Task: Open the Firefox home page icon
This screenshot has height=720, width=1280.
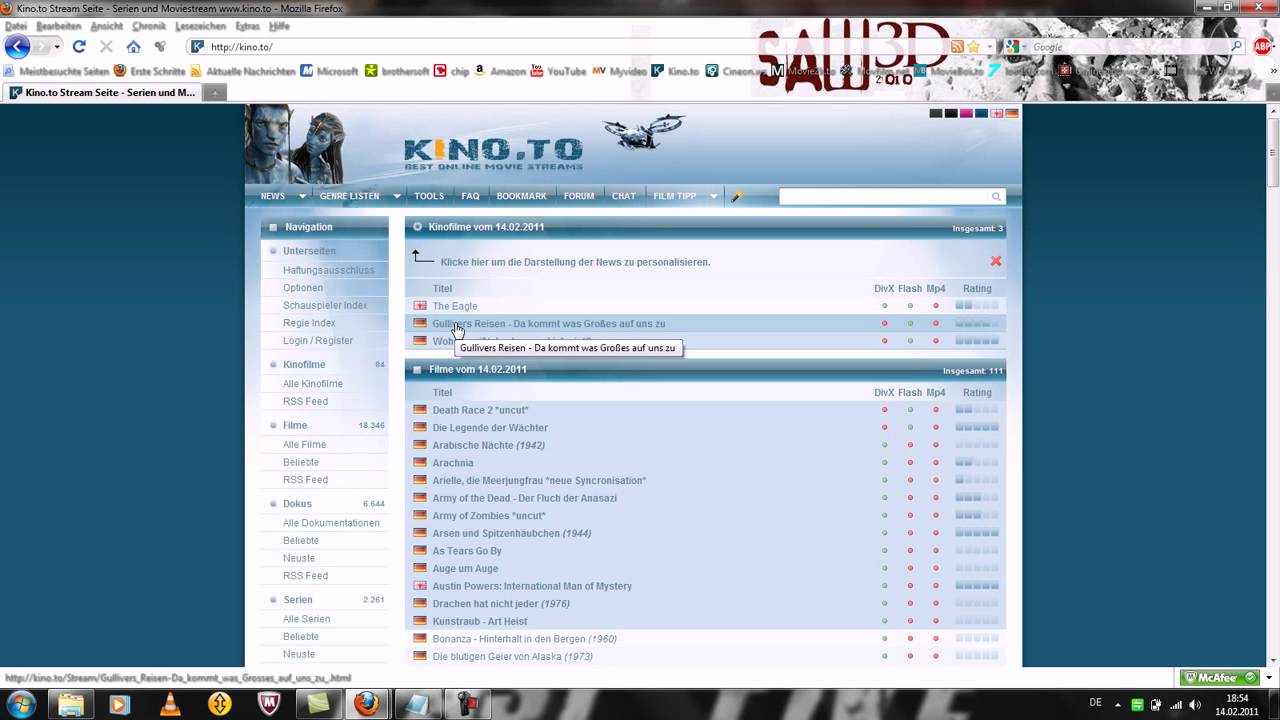Action: coord(133,47)
